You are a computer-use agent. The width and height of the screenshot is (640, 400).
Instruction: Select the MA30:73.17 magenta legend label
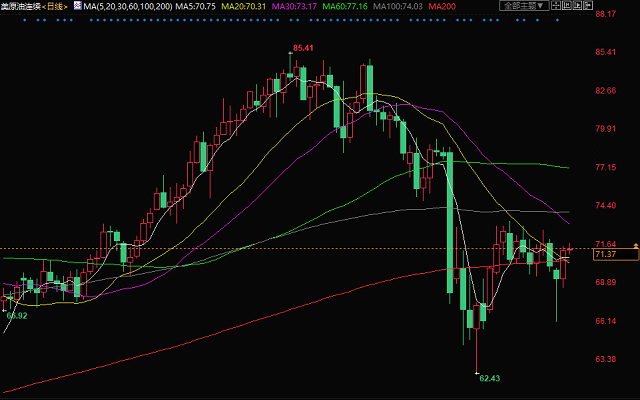point(291,6)
